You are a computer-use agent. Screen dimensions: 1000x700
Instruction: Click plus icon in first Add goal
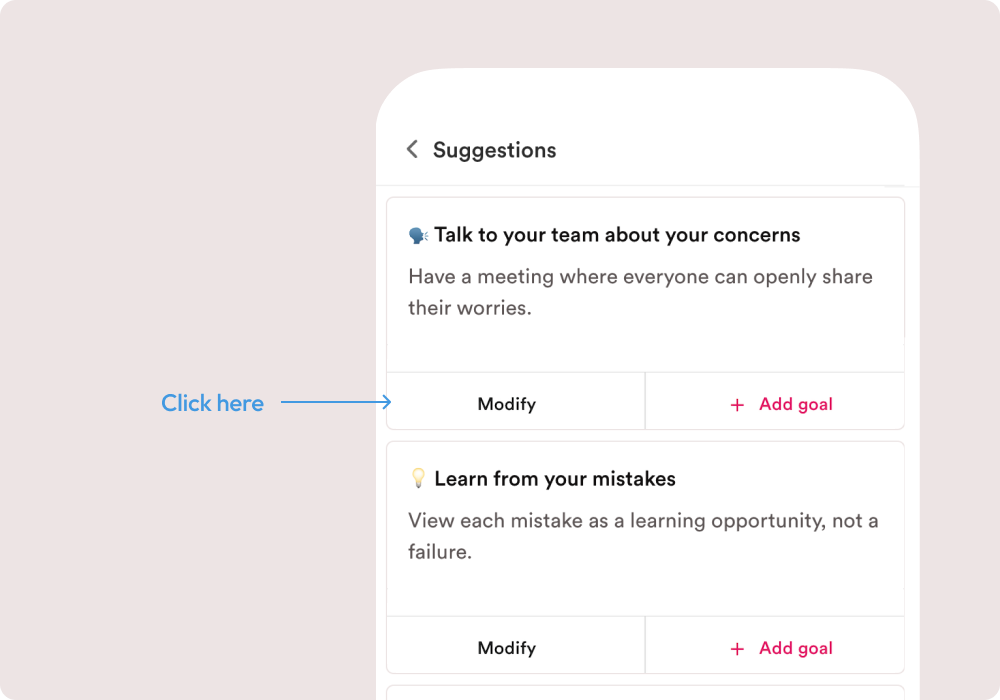pyautogui.click(x=737, y=405)
